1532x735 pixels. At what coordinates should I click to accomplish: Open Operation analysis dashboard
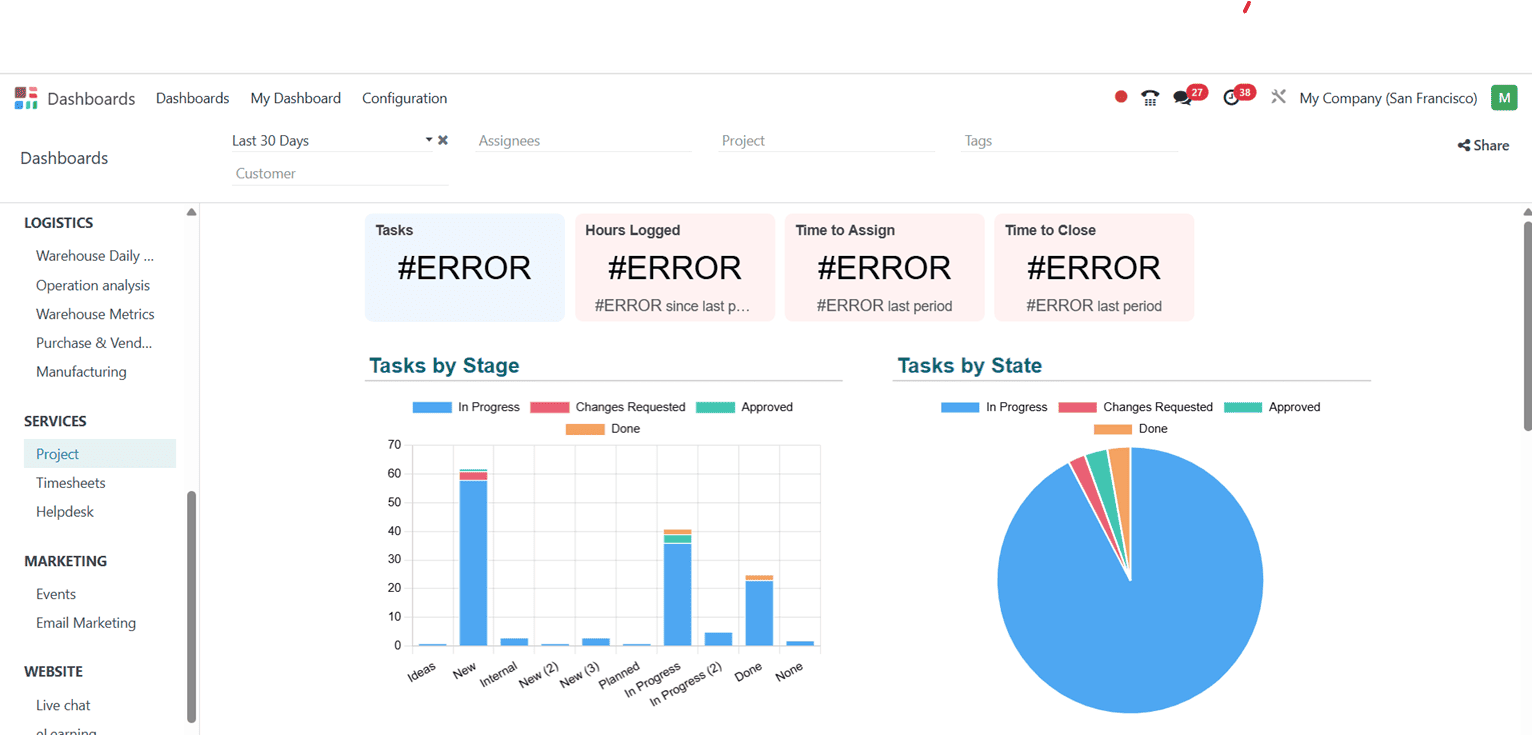coord(93,285)
